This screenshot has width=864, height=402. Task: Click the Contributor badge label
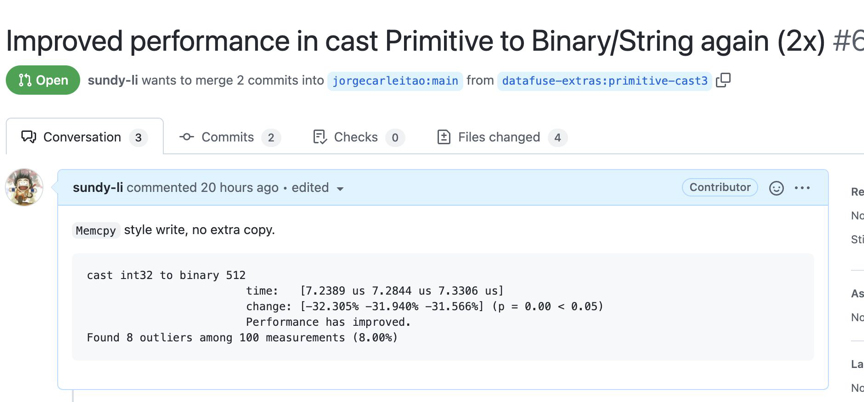pyautogui.click(x=719, y=187)
